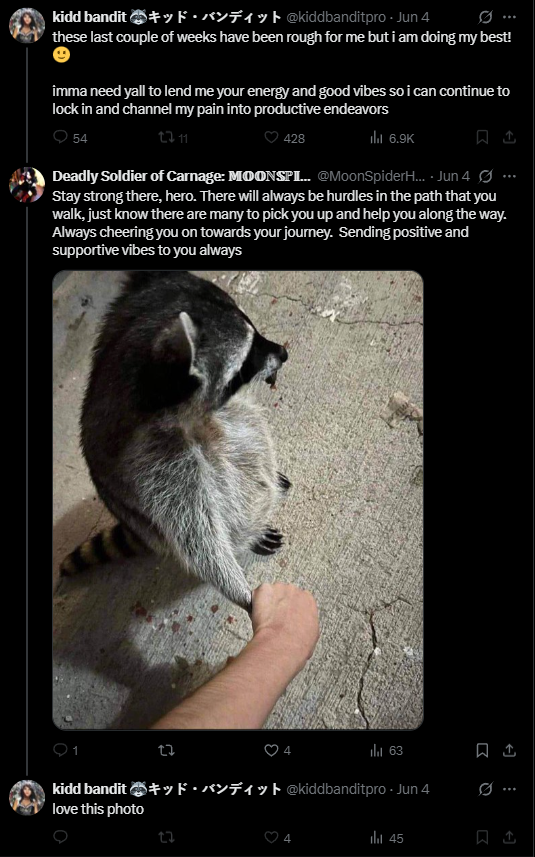
Task: Open @kiddbanditpro handle on top tweet
Action: point(336,17)
